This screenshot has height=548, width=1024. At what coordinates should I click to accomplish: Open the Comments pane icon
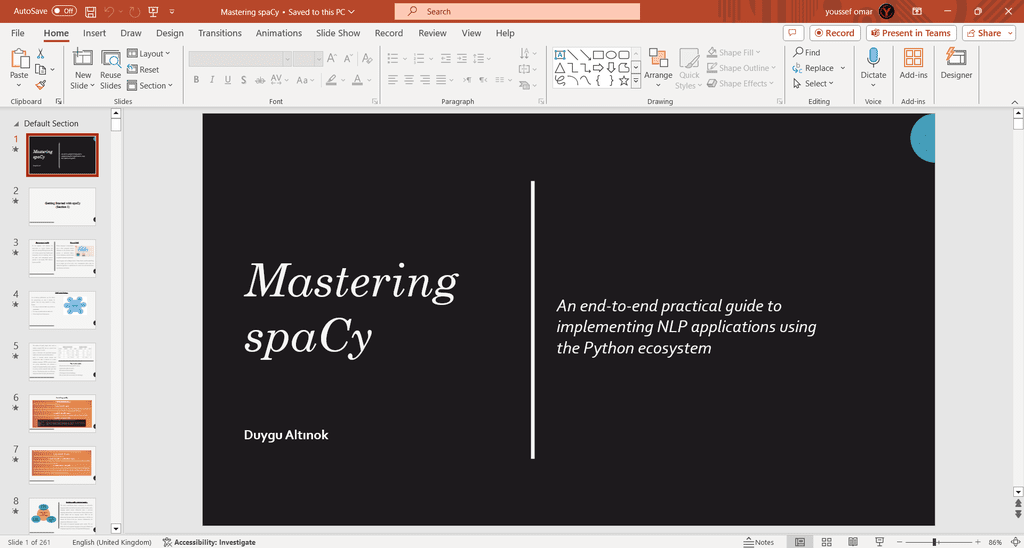(793, 33)
